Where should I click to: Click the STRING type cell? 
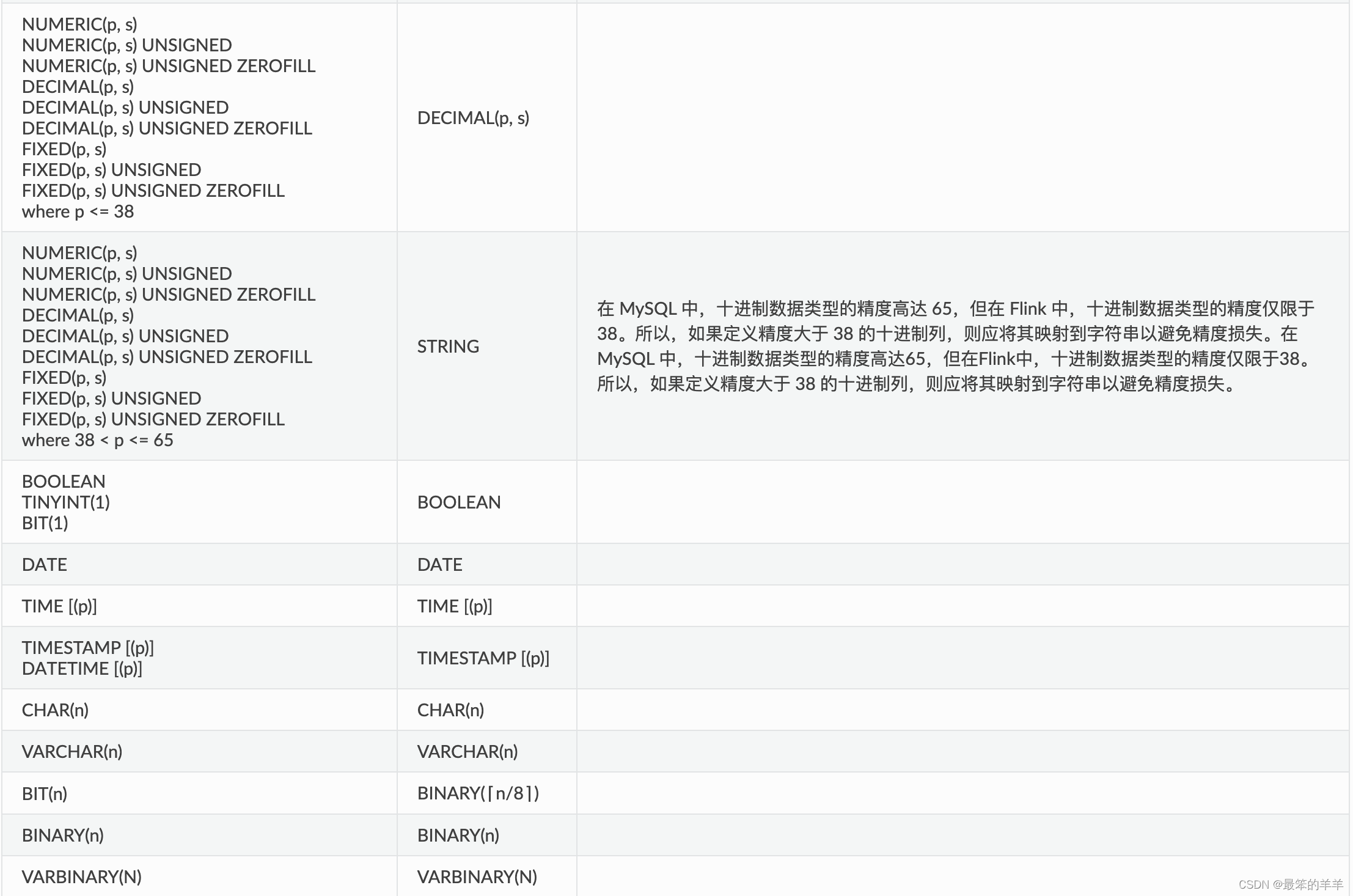448,347
